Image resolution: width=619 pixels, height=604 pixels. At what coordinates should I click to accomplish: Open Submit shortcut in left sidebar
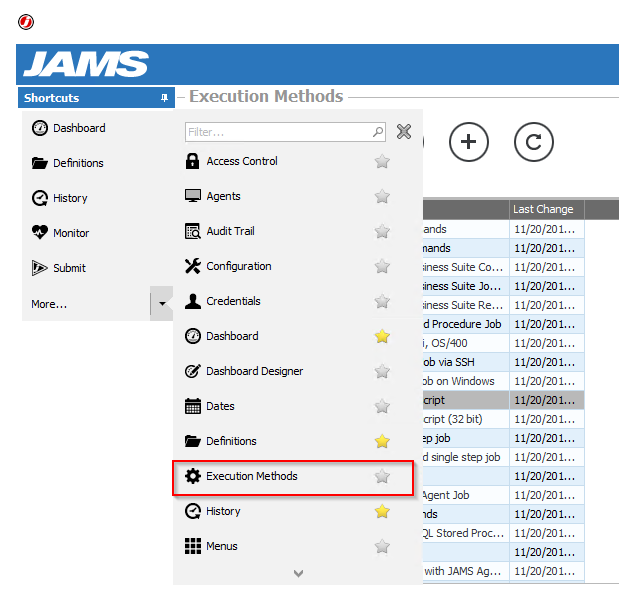click(59, 268)
